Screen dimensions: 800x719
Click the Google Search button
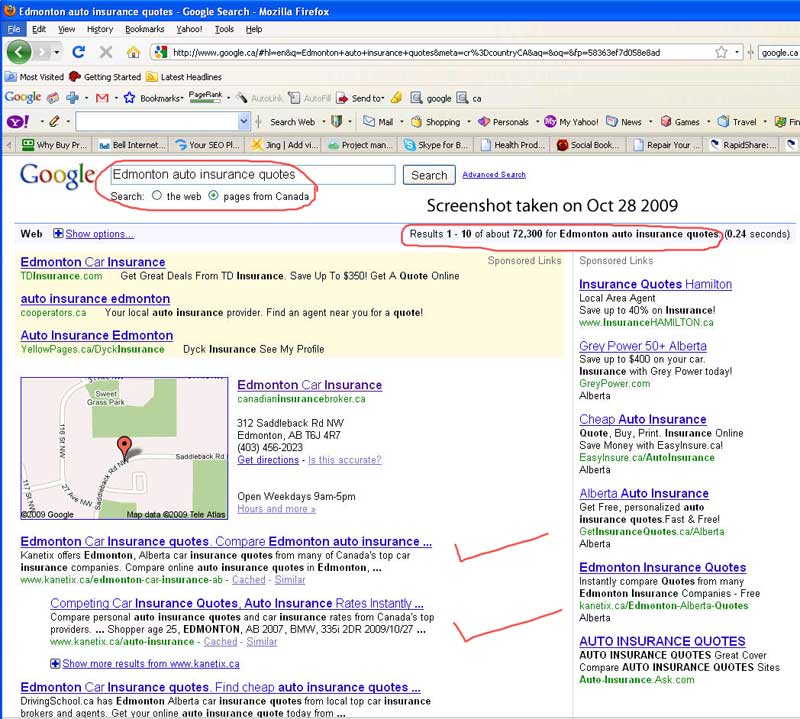pos(429,175)
